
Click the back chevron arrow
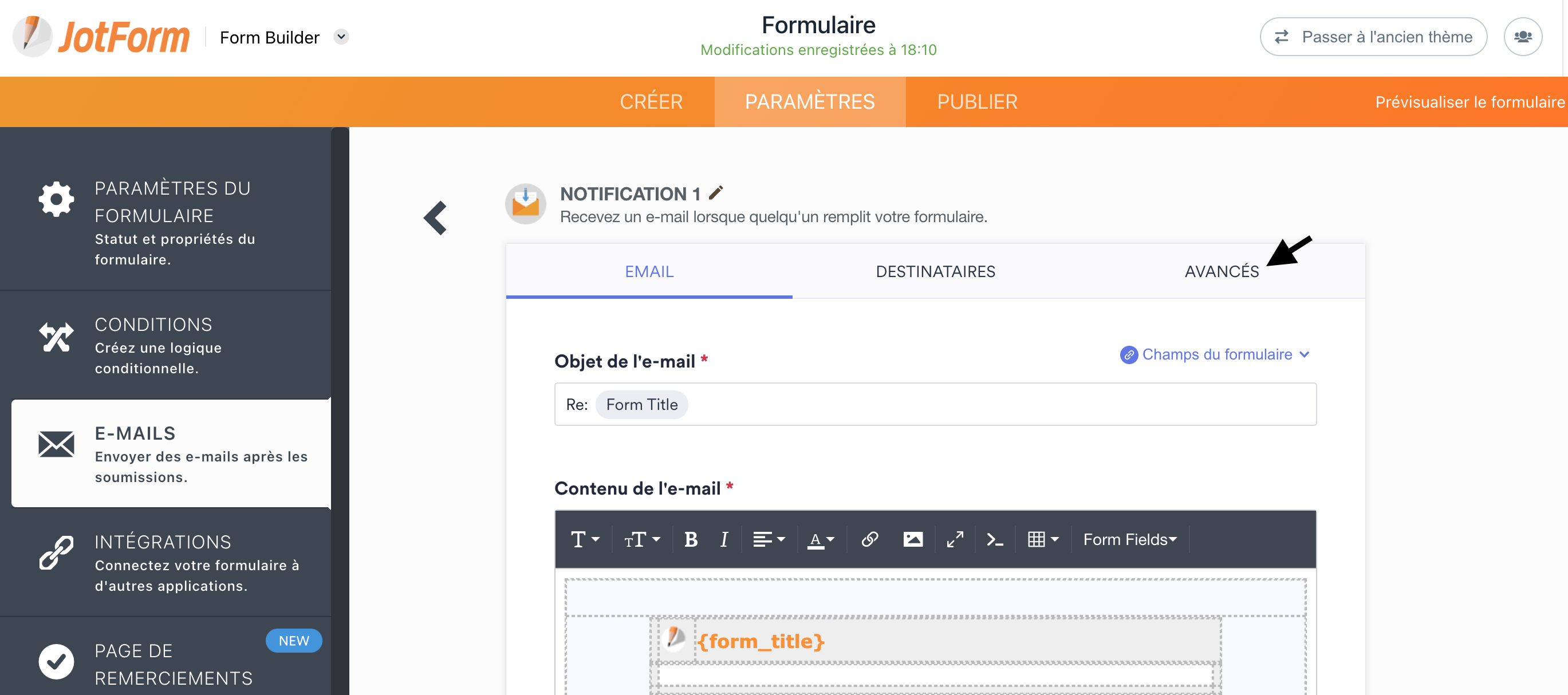tap(436, 218)
